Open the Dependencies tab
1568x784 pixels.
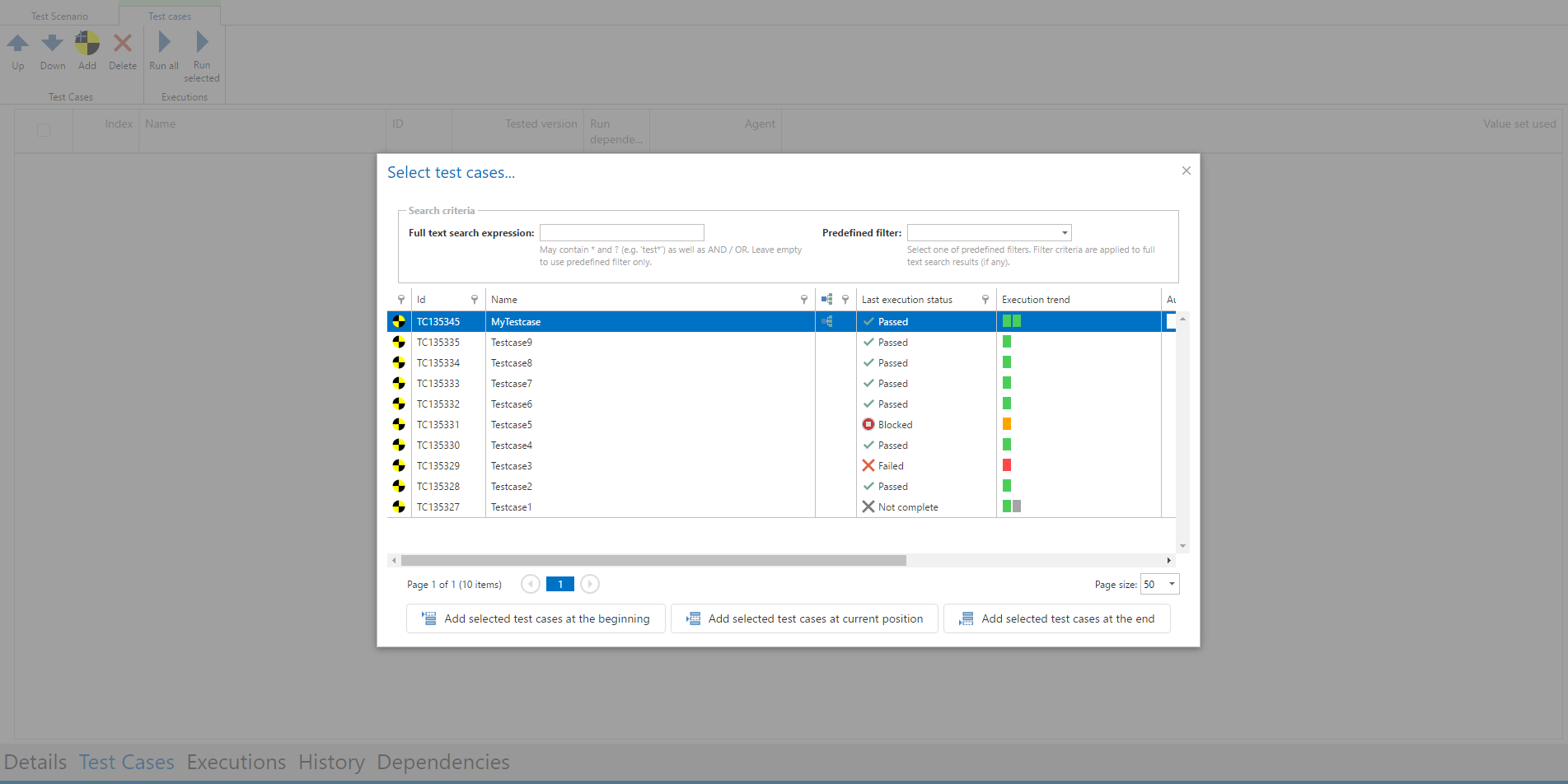pyautogui.click(x=443, y=763)
